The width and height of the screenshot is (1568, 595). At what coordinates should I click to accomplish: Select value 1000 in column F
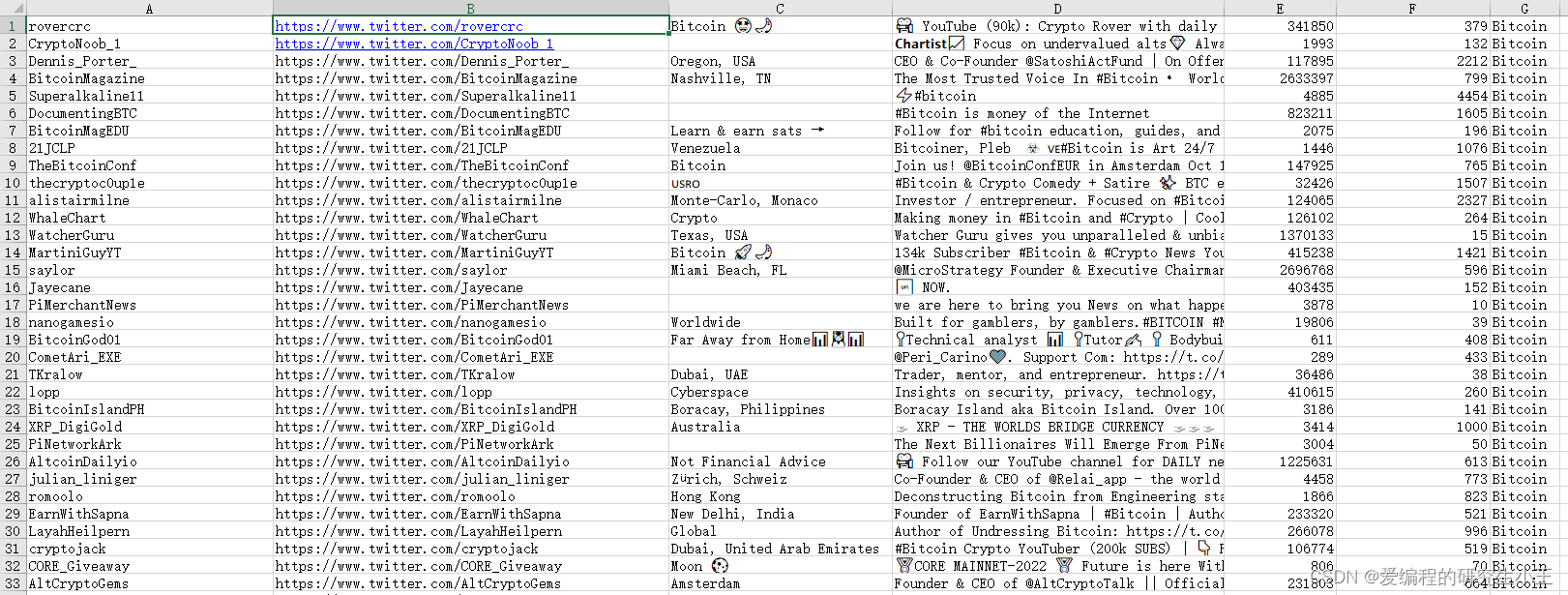(x=1412, y=427)
